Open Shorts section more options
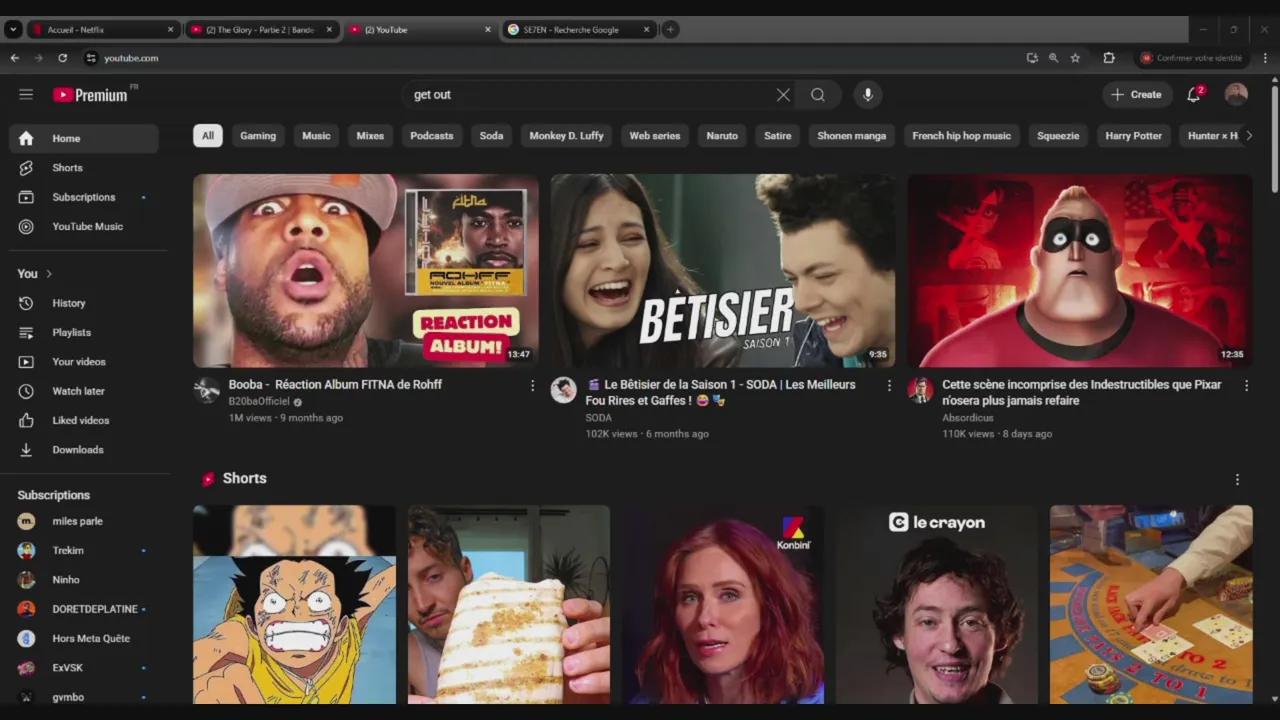 tap(1237, 480)
